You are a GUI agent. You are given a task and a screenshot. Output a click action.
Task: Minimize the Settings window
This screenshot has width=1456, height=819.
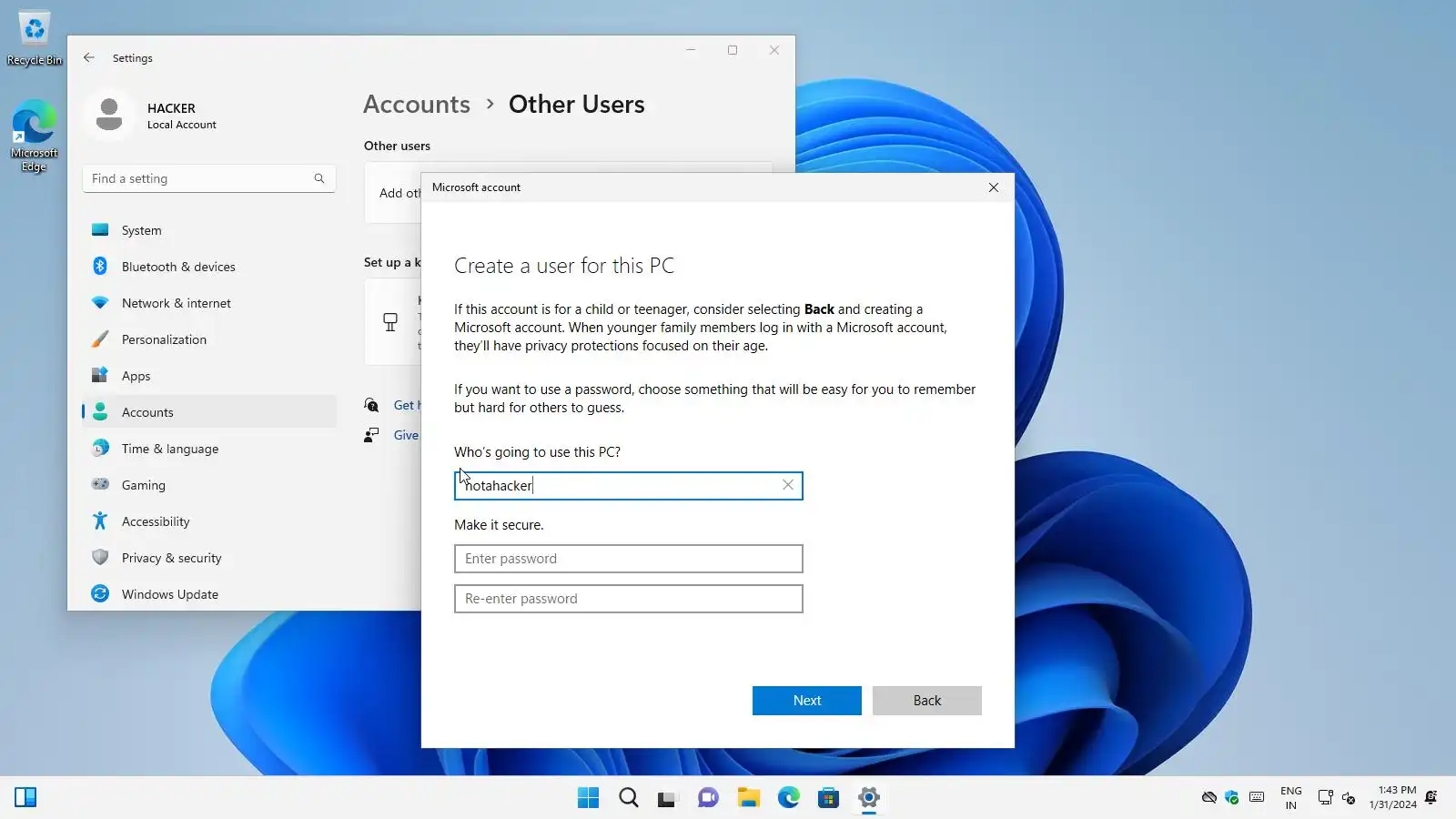click(x=691, y=50)
